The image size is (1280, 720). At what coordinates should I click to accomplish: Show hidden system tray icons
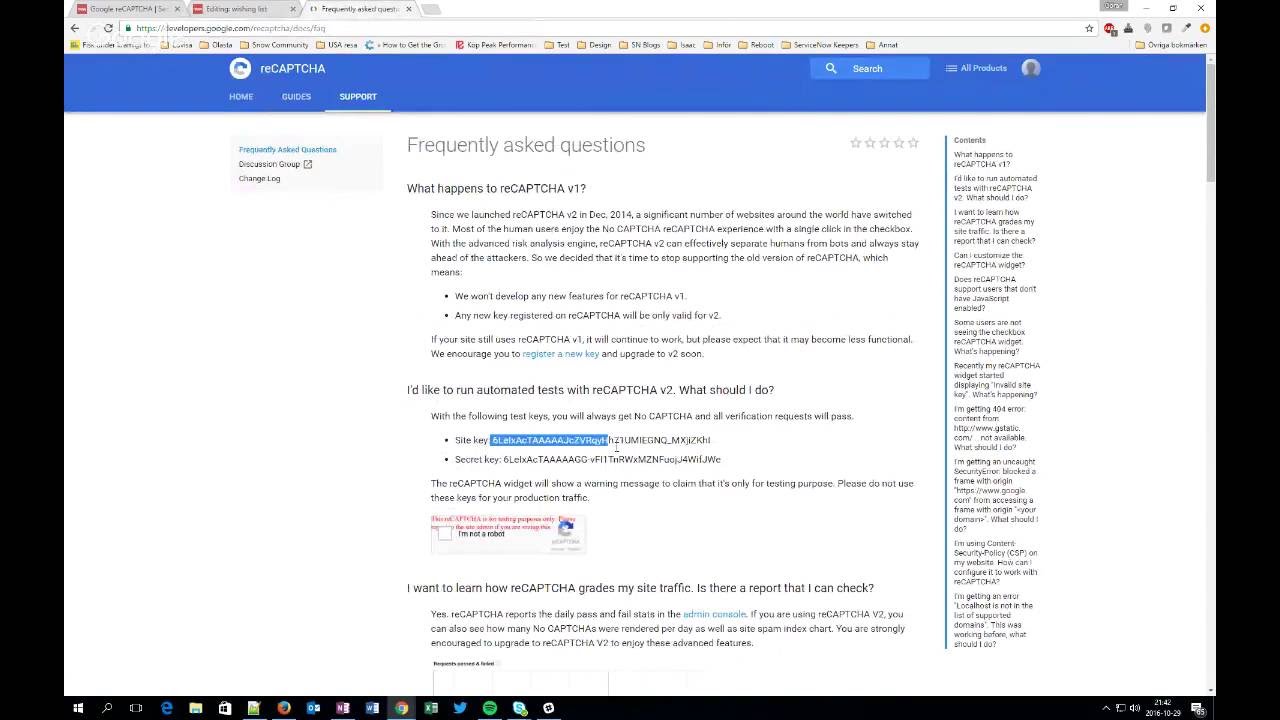pos(1107,708)
